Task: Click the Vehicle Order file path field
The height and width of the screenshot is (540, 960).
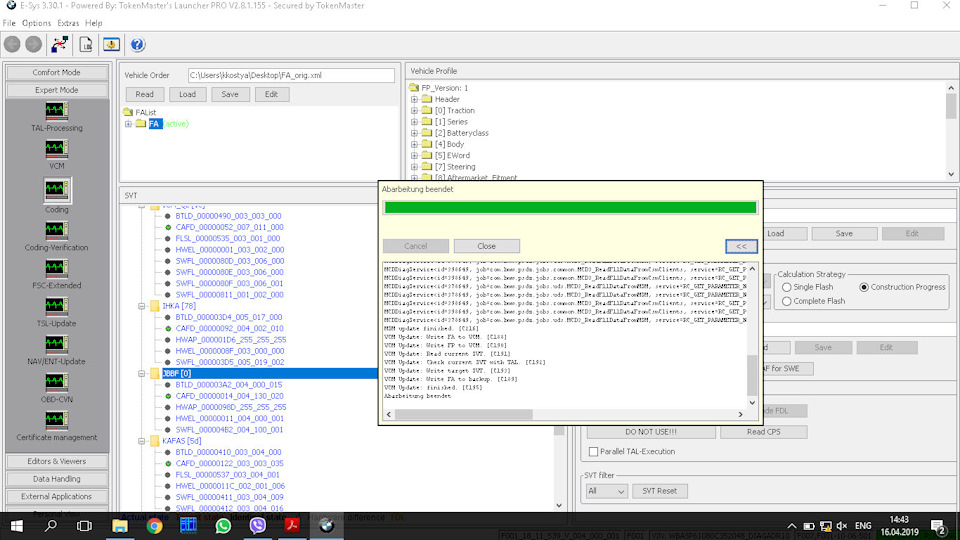Action: point(291,75)
